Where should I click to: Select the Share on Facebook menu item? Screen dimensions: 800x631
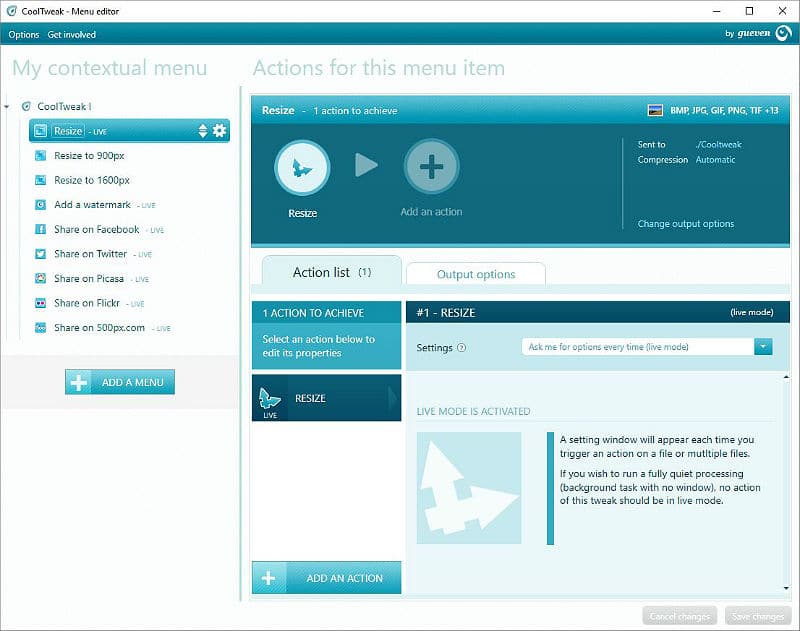coord(96,229)
